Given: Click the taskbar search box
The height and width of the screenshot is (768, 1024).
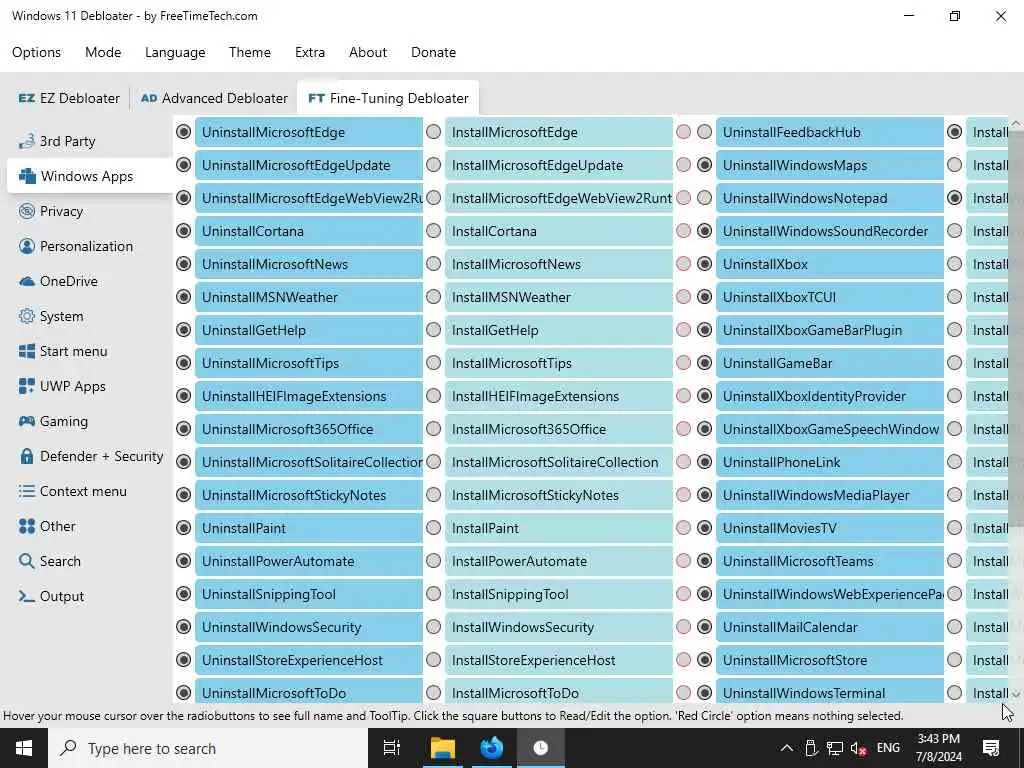Looking at the screenshot, I should pos(208,748).
